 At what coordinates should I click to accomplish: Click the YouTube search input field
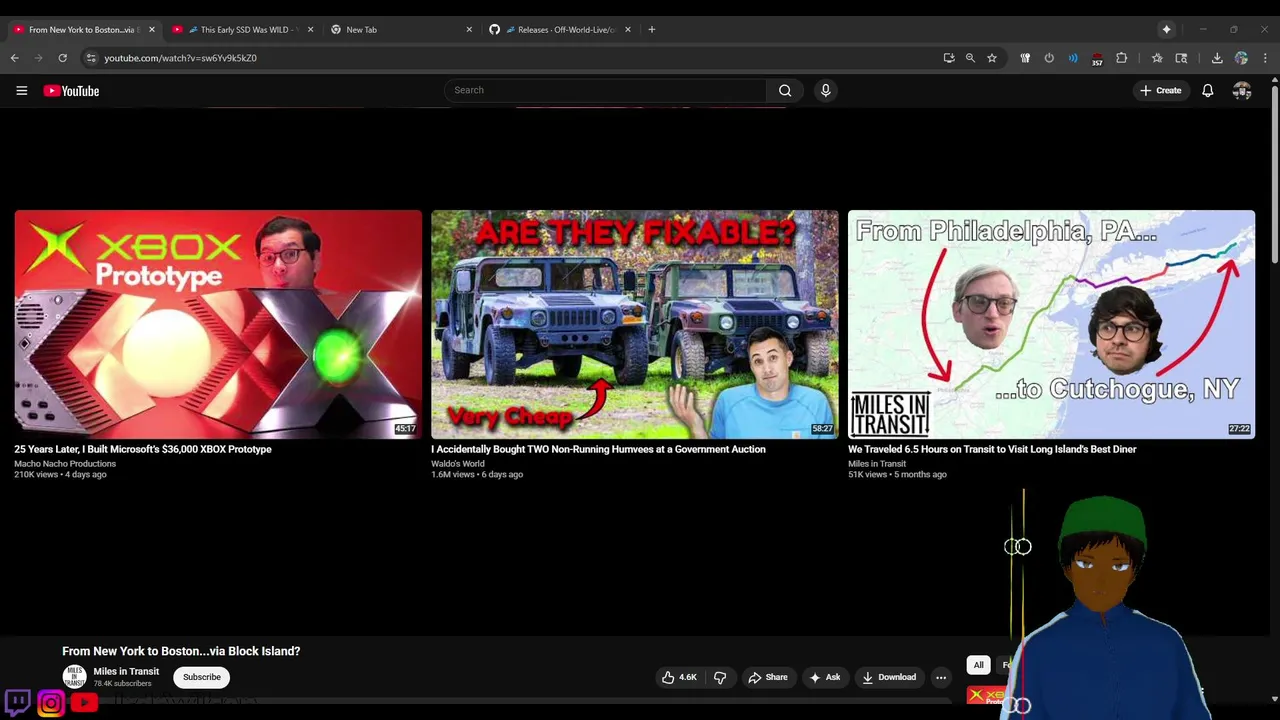tap(605, 90)
